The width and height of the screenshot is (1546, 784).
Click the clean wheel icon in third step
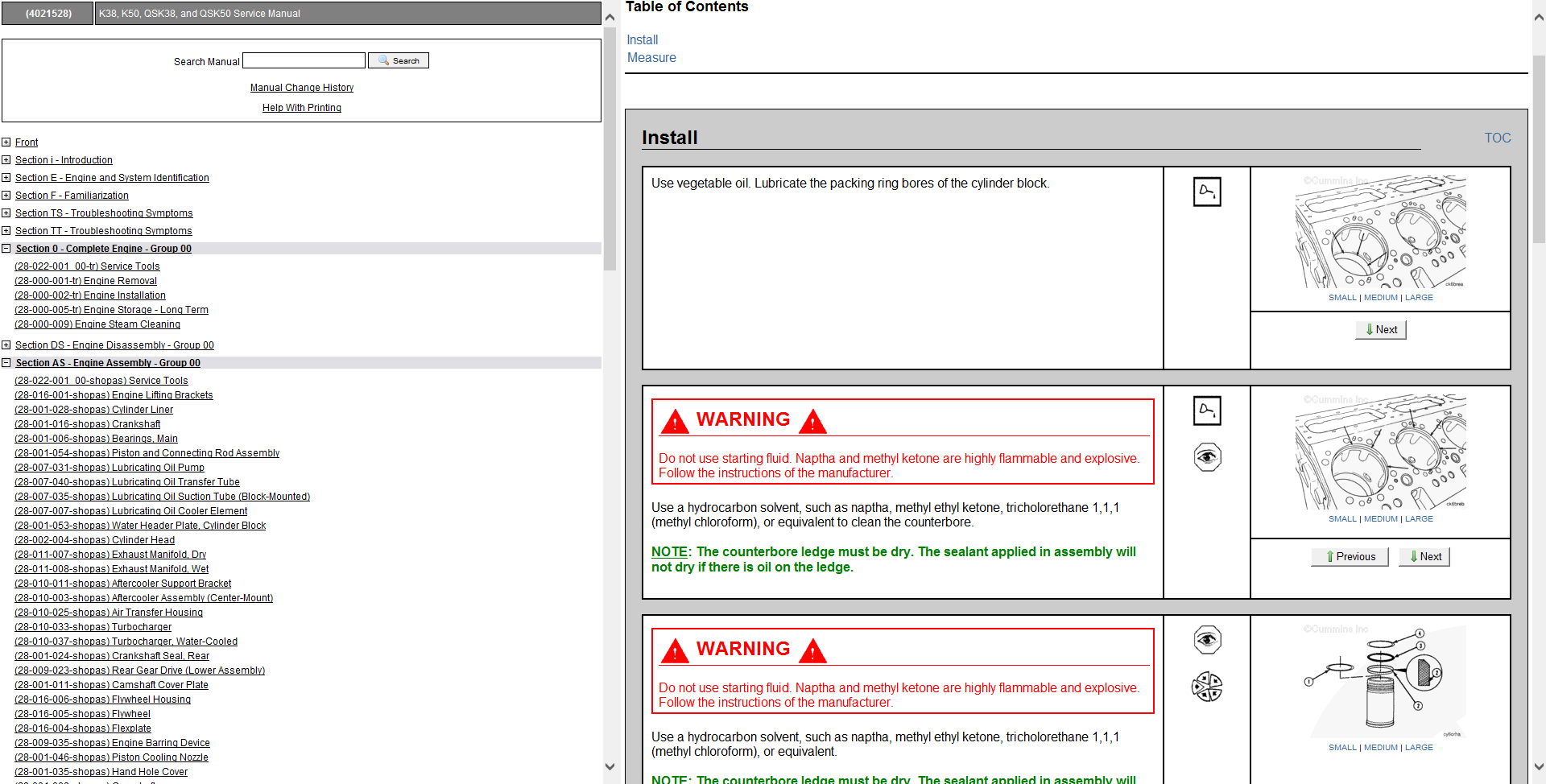pos(1207,687)
